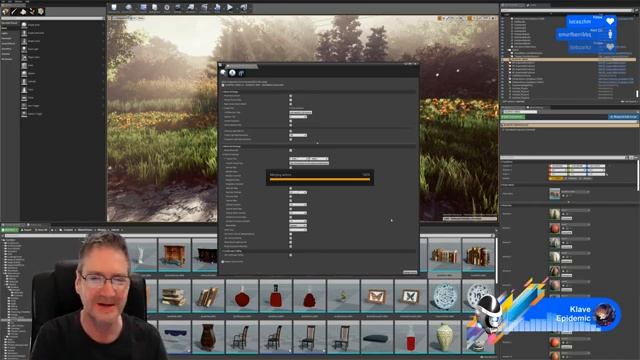Select the blue patterned plate thumbnail
Viewport: 640px width, 360px height.
(x=444, y=296)
